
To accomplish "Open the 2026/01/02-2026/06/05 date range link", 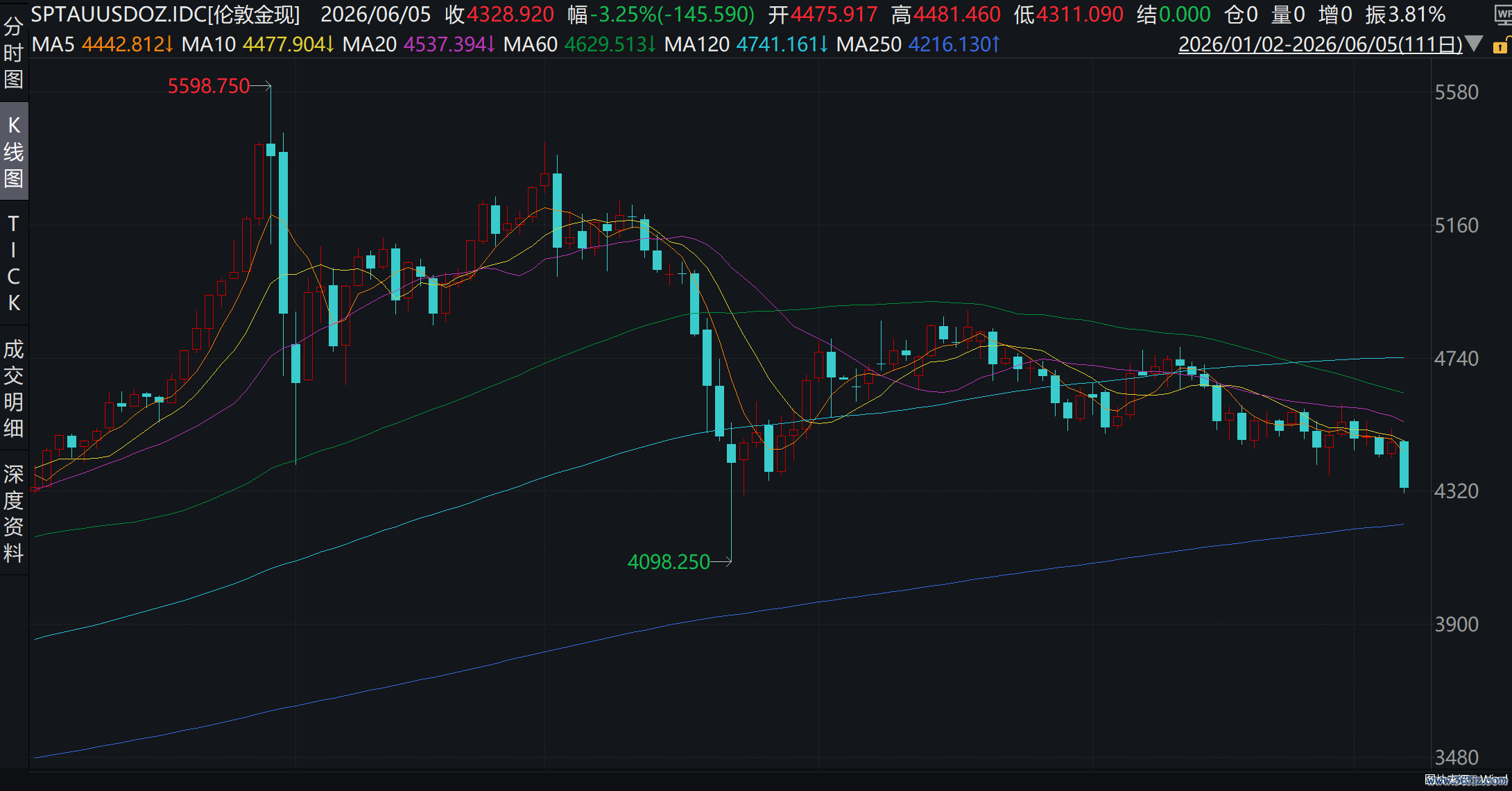I will pos(1321,44).
